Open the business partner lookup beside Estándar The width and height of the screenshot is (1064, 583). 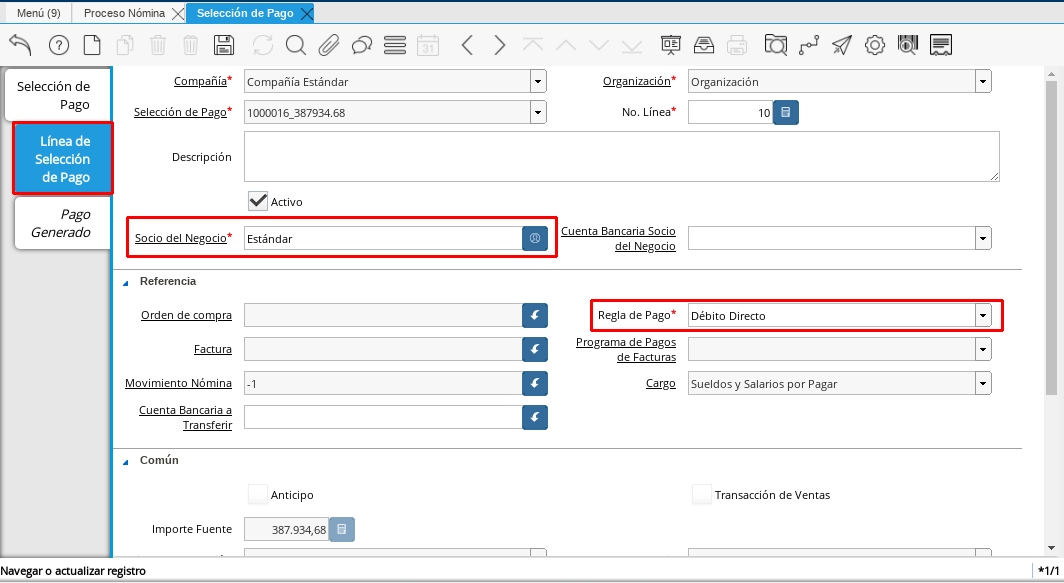(x=535, y=238)
